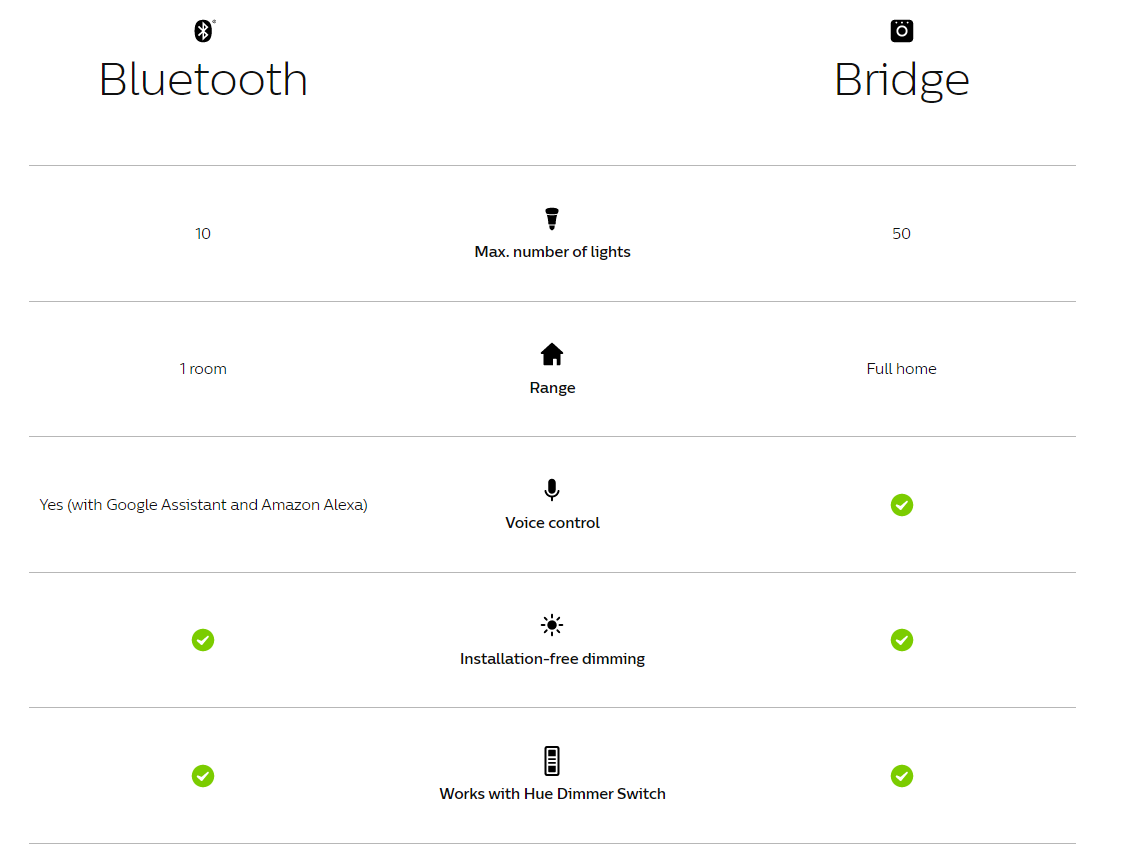Click the Full home range value

coord(902,369)
